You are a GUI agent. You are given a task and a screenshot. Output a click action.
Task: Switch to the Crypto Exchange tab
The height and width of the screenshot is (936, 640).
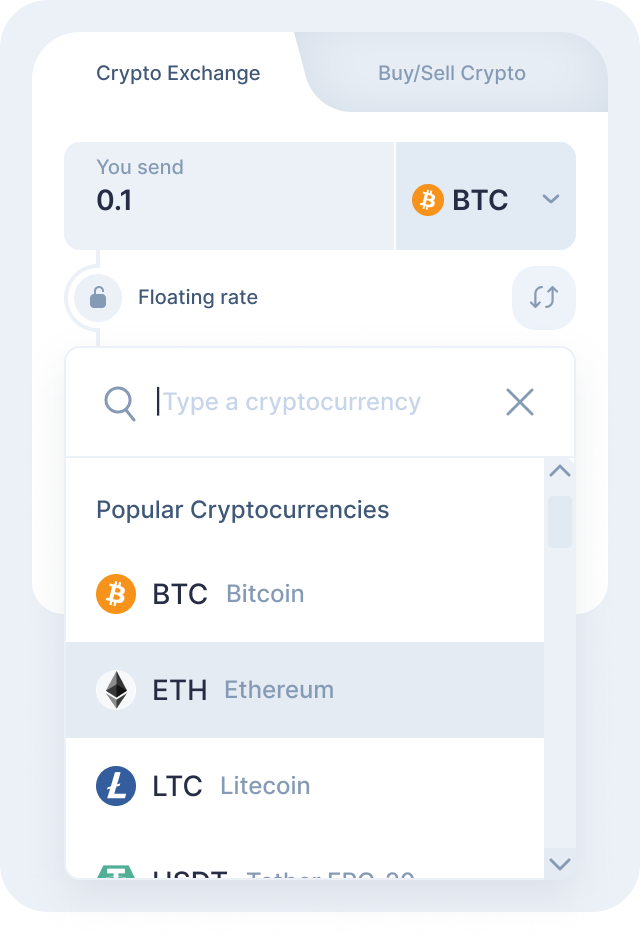pos(178,73)
